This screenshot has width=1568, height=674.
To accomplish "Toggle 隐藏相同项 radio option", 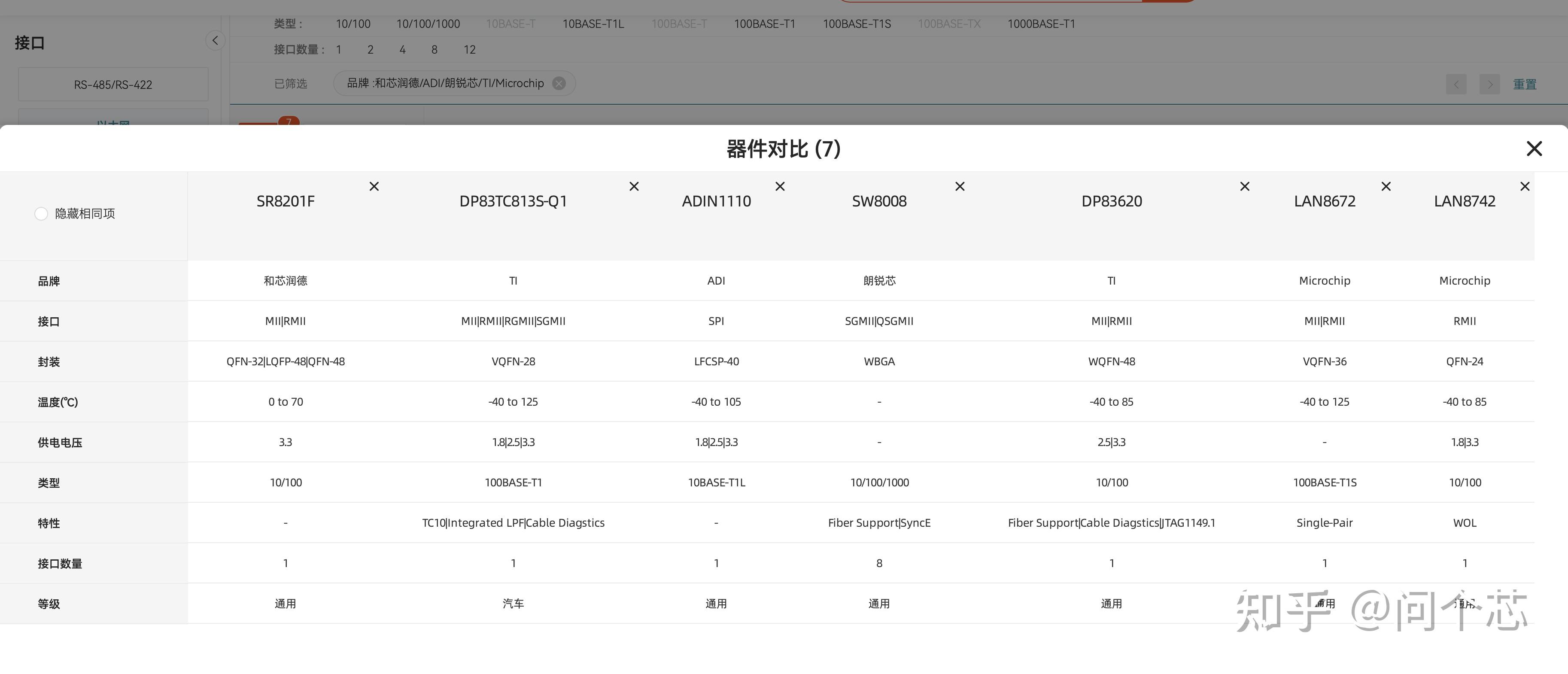I will point(41,214).
